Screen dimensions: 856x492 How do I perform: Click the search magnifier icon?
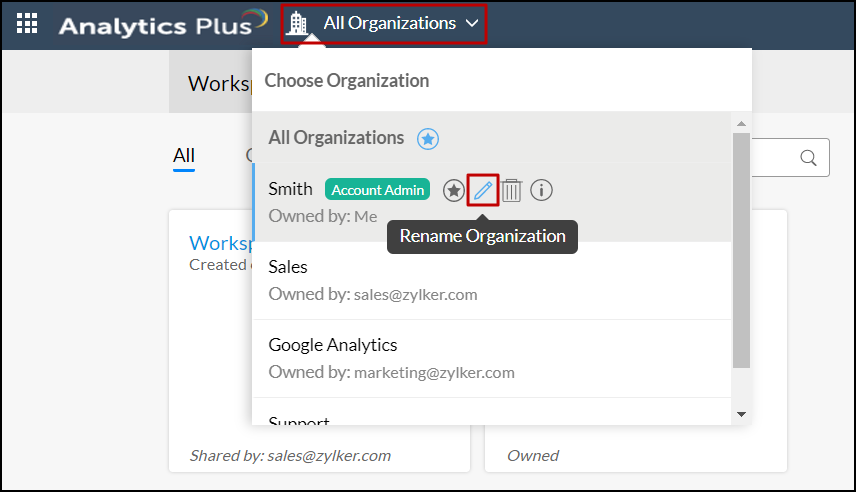[808, 158]
